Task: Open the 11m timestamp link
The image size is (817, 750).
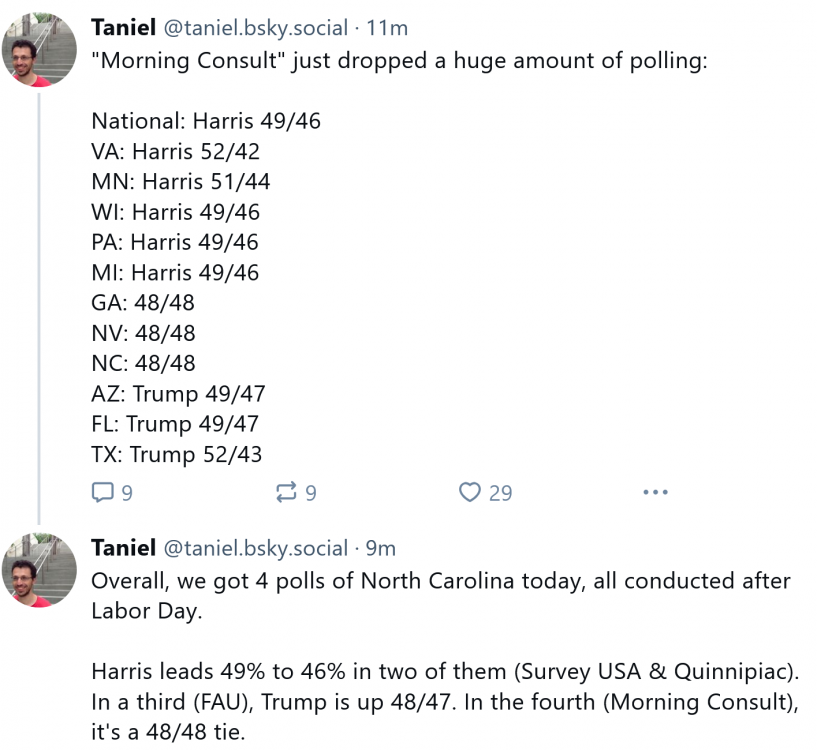Action: pyautogui.click(x=388, y=28)
